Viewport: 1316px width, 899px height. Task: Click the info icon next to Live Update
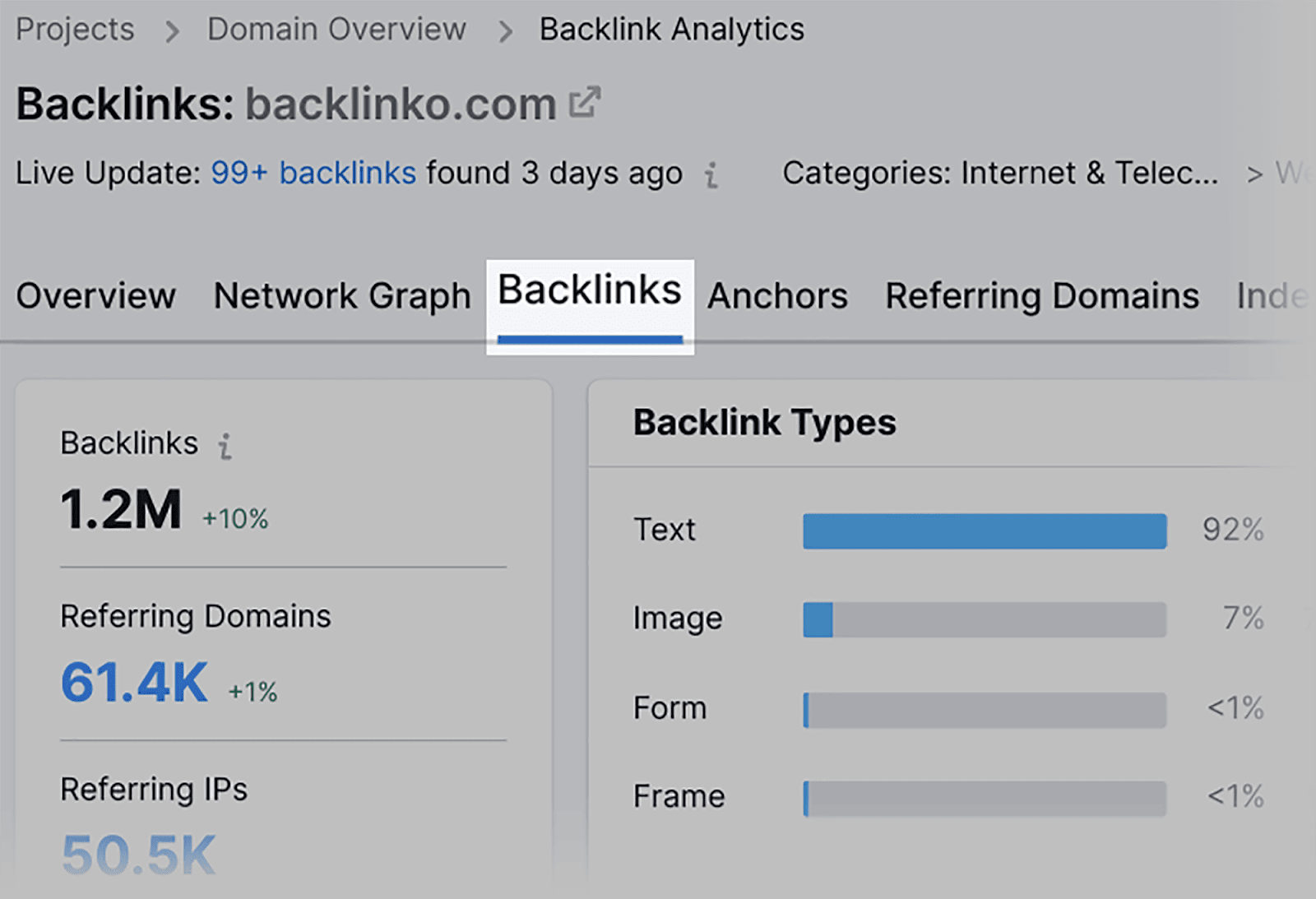(712, 175)
